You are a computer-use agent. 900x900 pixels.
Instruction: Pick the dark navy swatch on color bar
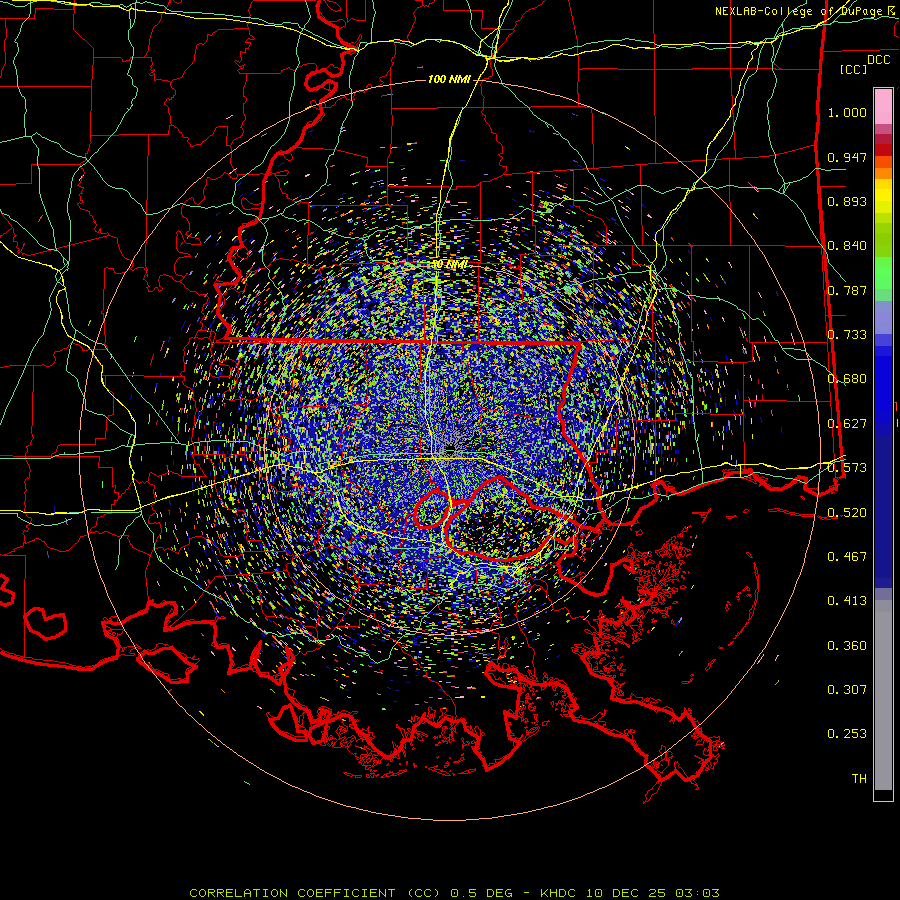(883, 505)
